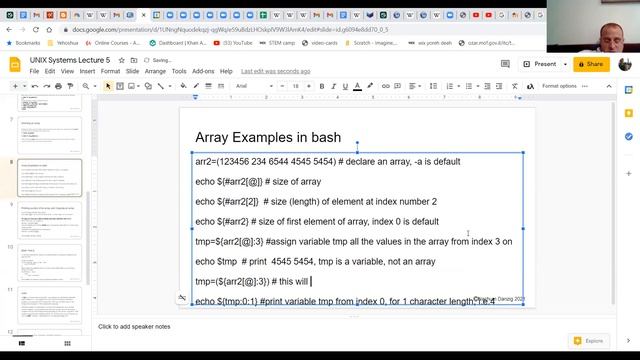Open the File menu
Screen dimensions: 640x360
point(34,71)
